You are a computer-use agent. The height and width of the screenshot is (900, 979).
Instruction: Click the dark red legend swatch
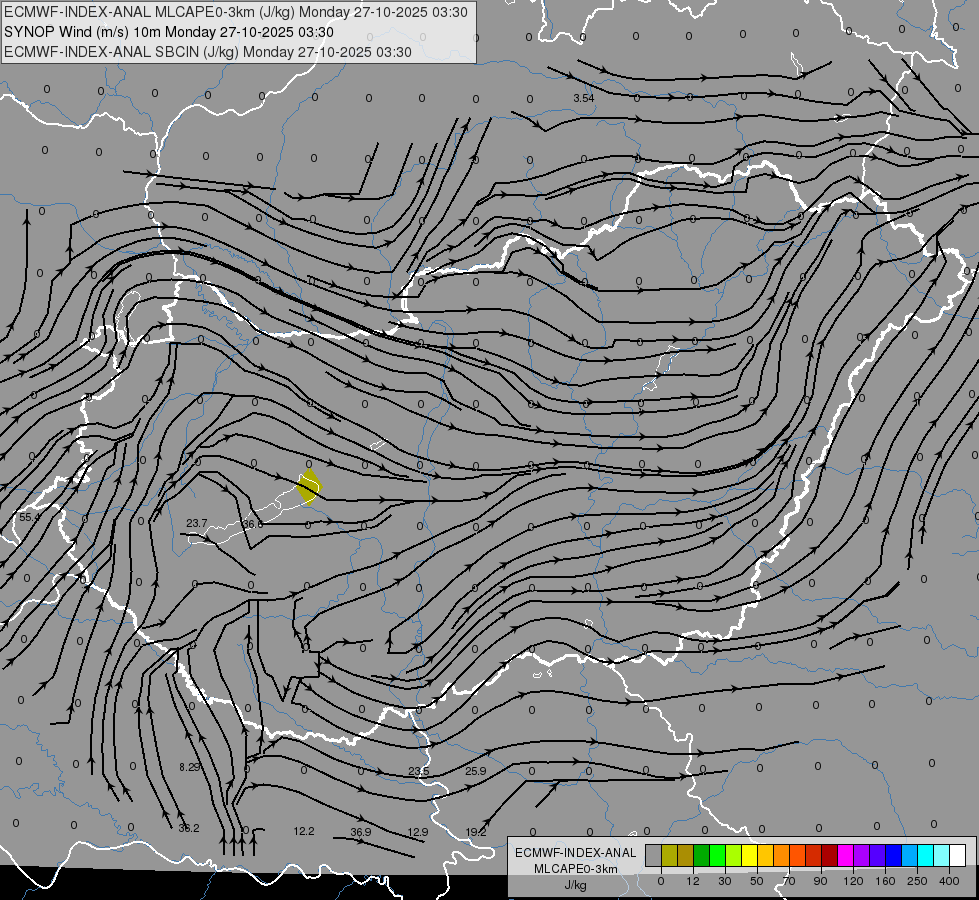click(829, 855)
